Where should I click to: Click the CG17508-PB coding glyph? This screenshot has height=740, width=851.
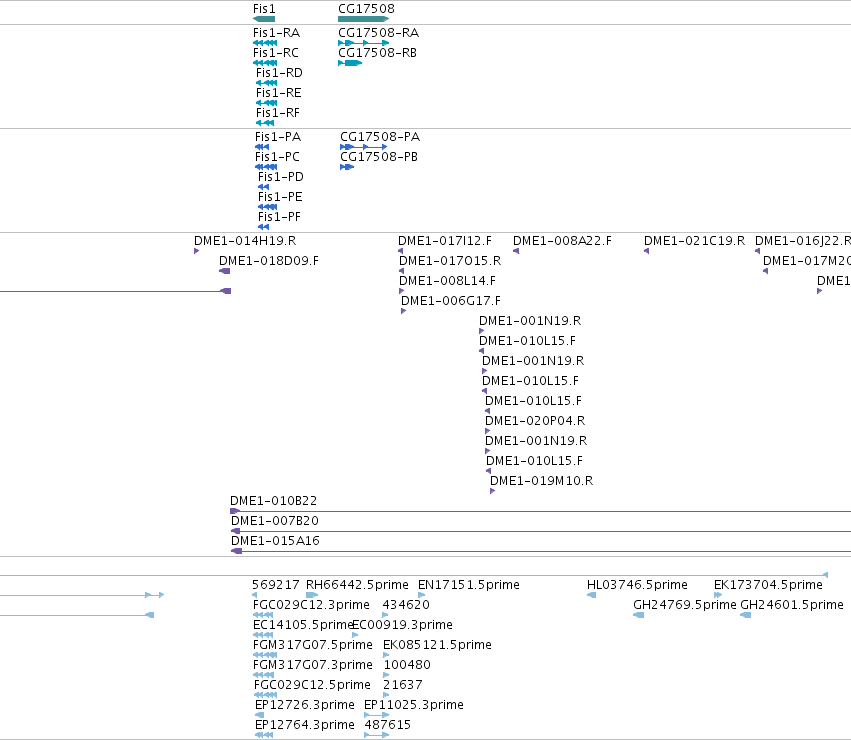347,167
